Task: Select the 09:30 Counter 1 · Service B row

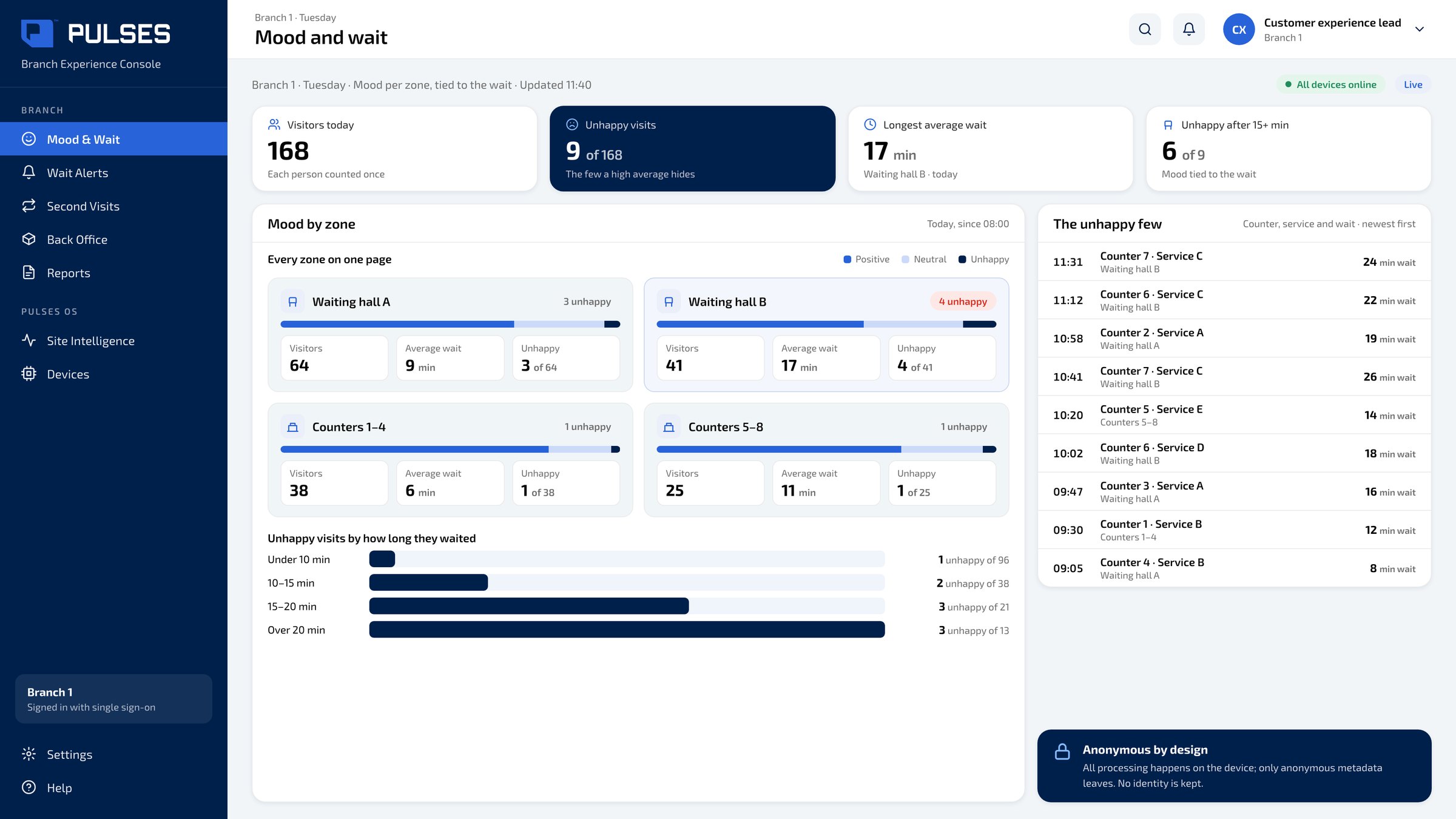Action: [x=1234, y=529]
